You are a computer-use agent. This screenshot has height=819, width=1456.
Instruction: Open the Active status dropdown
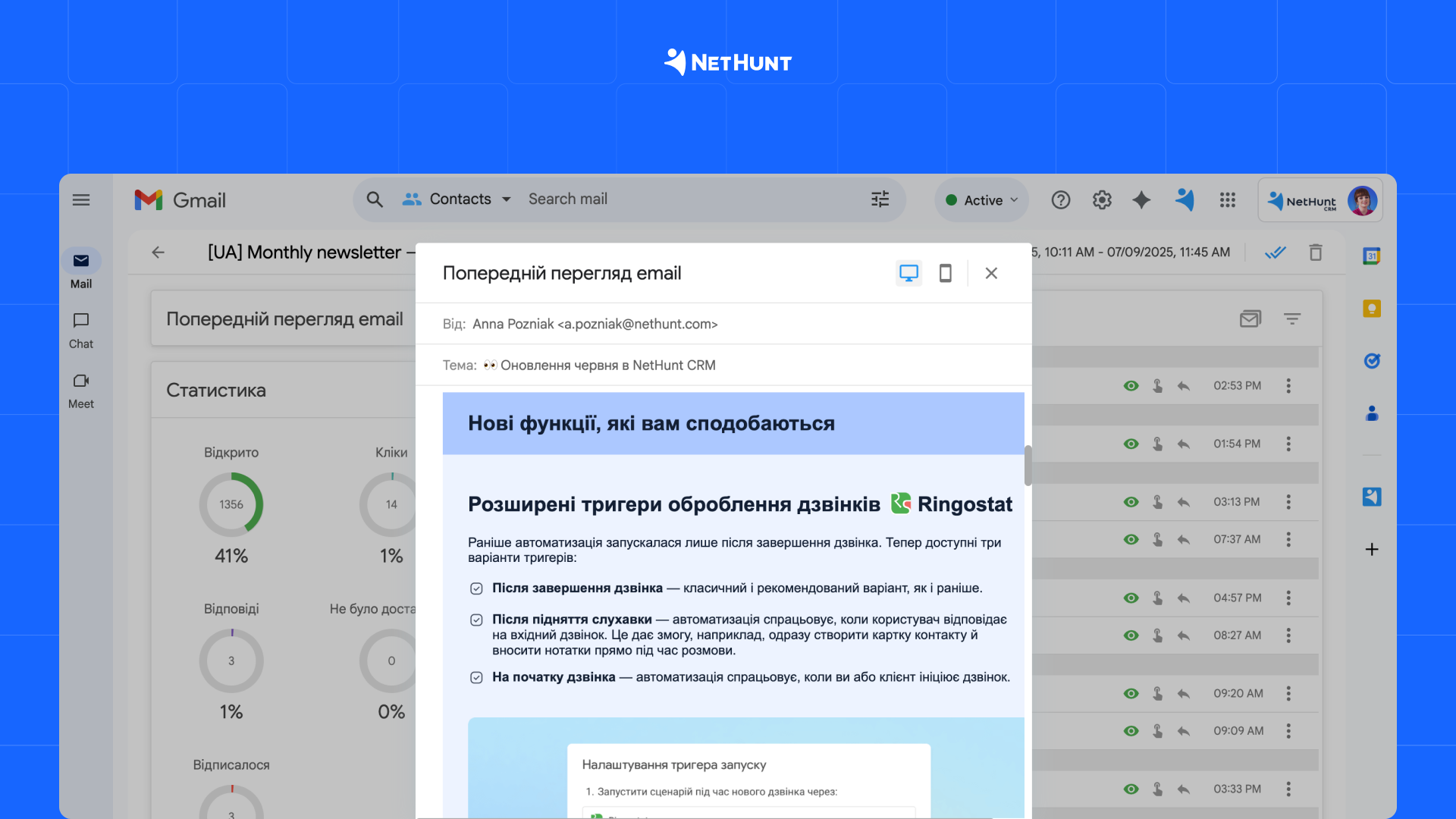pyautogui.click(x=982, y=200)
